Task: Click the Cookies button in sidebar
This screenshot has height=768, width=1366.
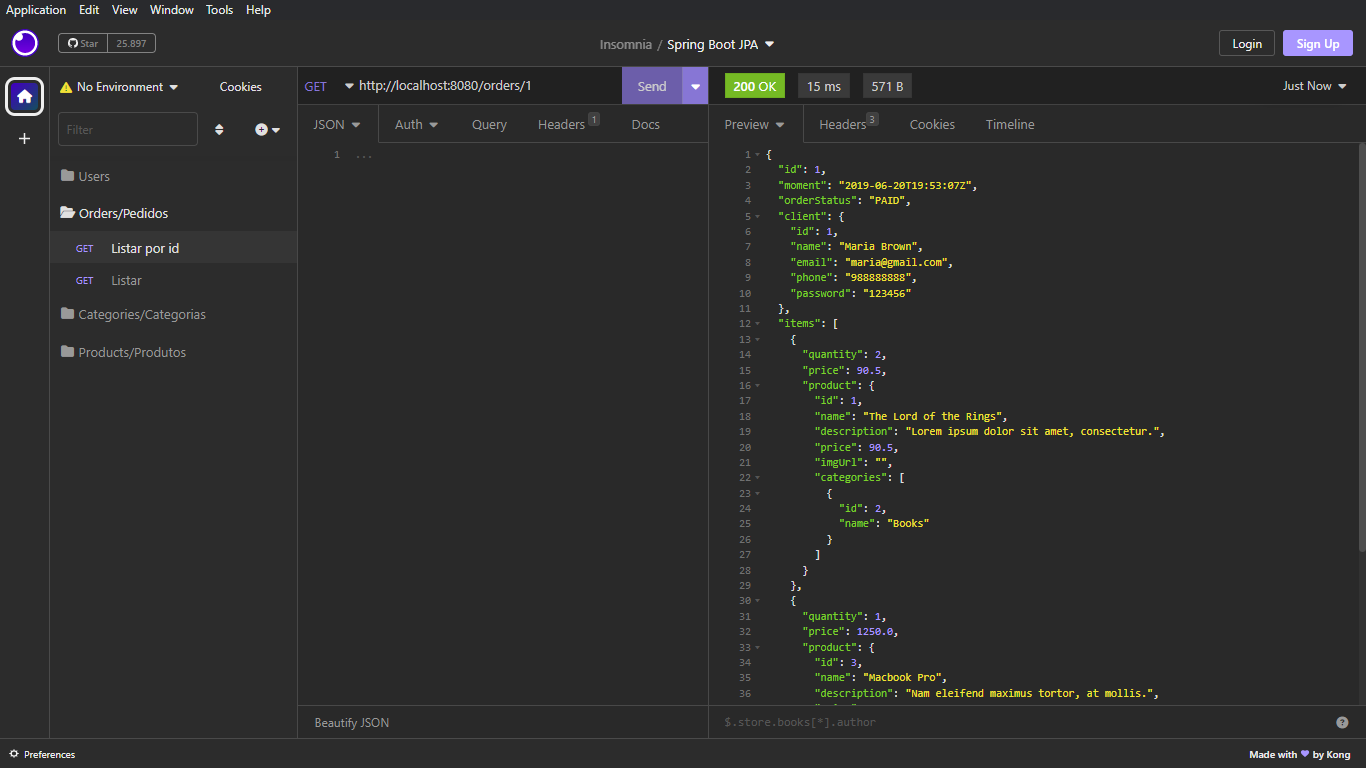Action: point(241,87)
